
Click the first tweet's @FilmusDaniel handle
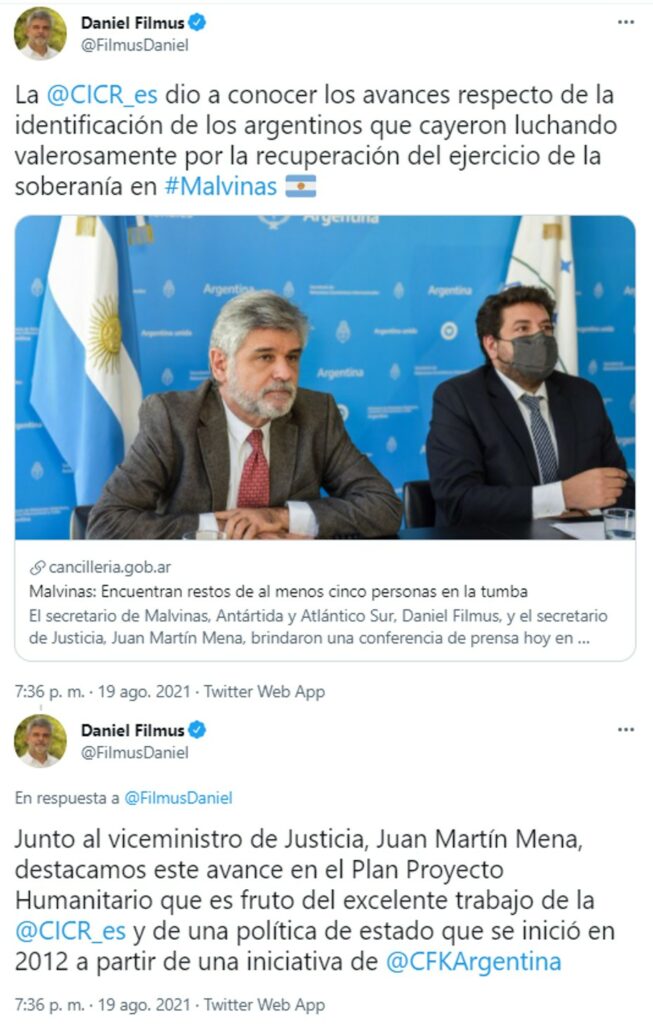[x=135, y=45]
